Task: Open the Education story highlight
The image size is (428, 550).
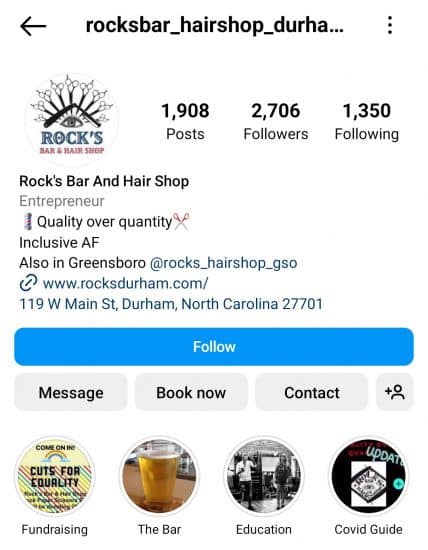Action: [264, 476]
